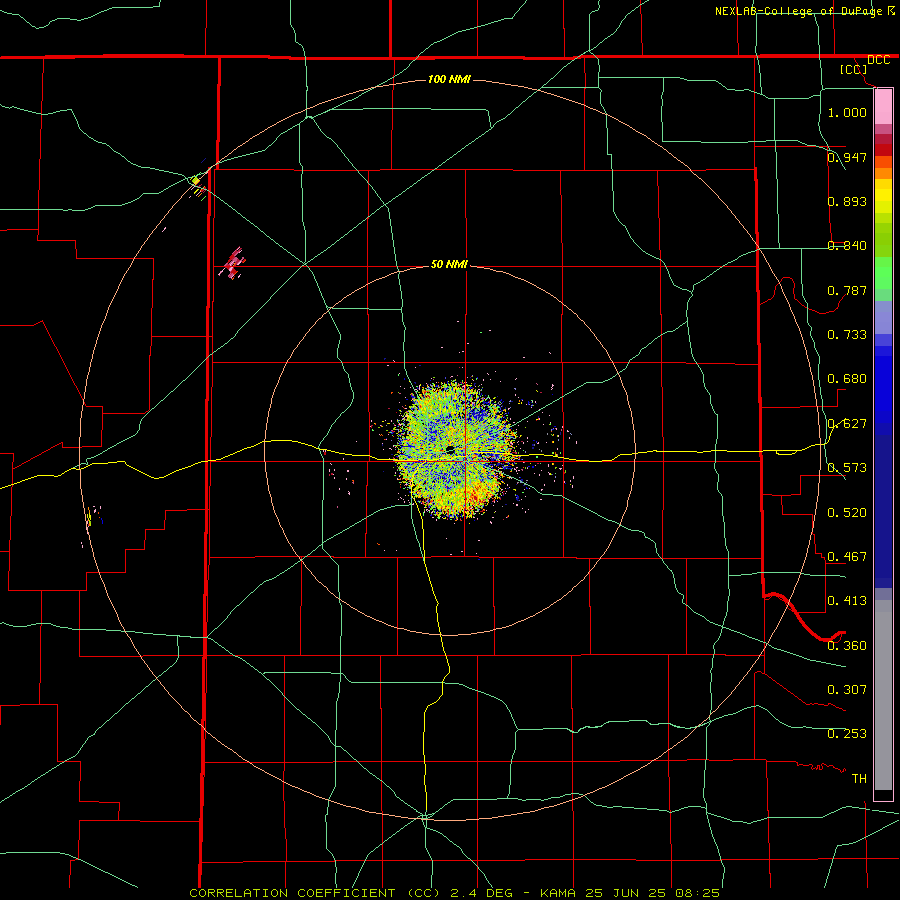Click the pink segment of the color bar

coord(883,107)
